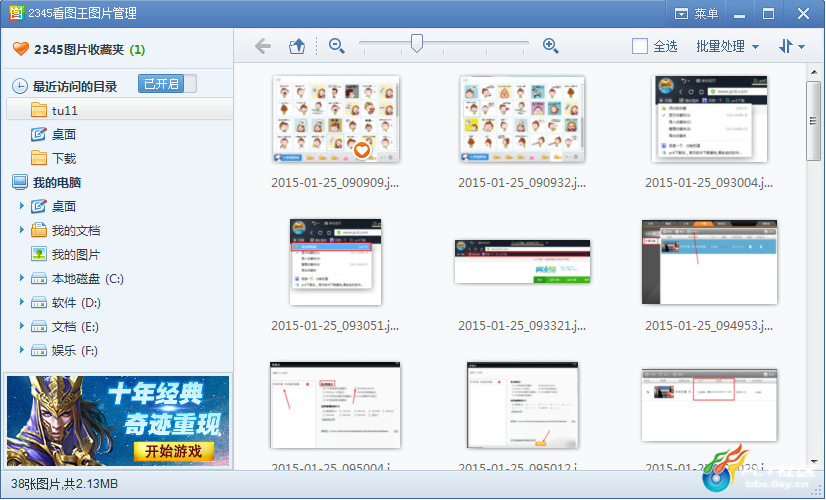The width and height of the screenshot is (826, 500).
Task: Open the 批量处理 dropdown menu
Action: coord(727,46)
